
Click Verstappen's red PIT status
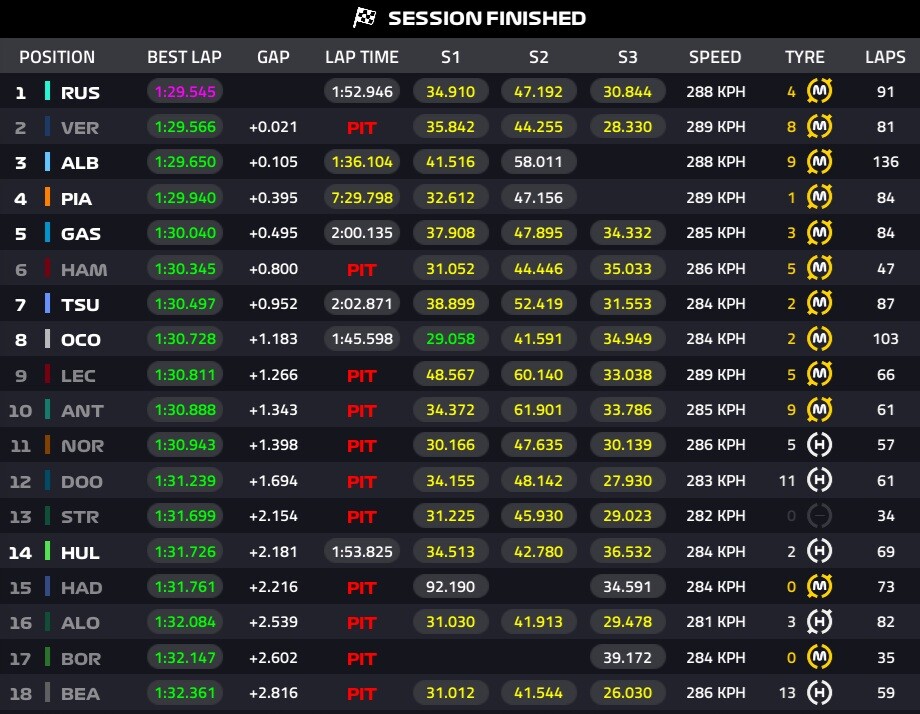(x=361, y=128)
